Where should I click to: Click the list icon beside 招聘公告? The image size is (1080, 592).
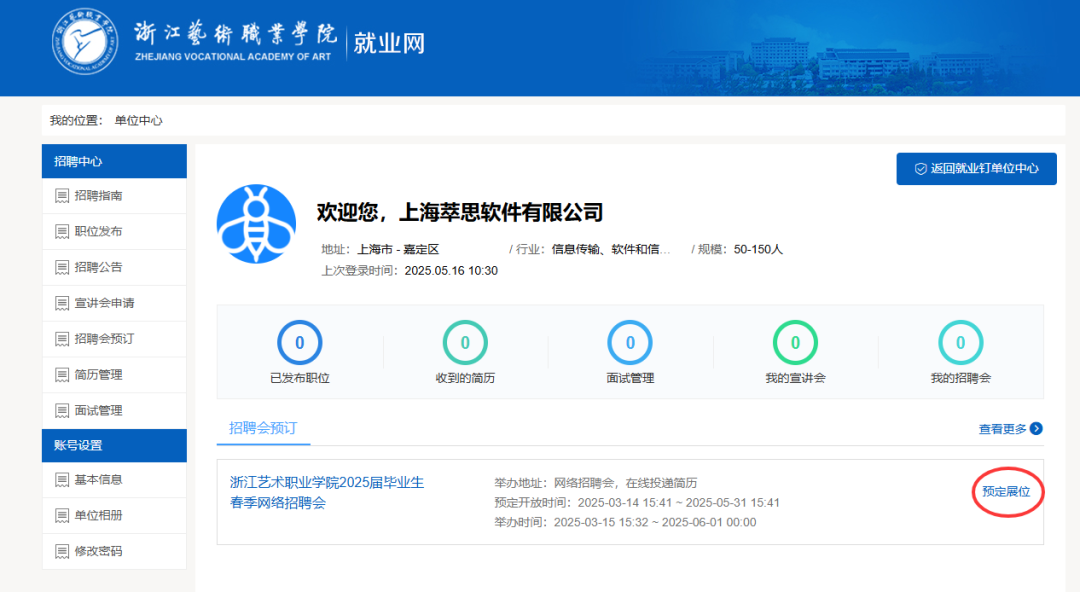[62, 268]
